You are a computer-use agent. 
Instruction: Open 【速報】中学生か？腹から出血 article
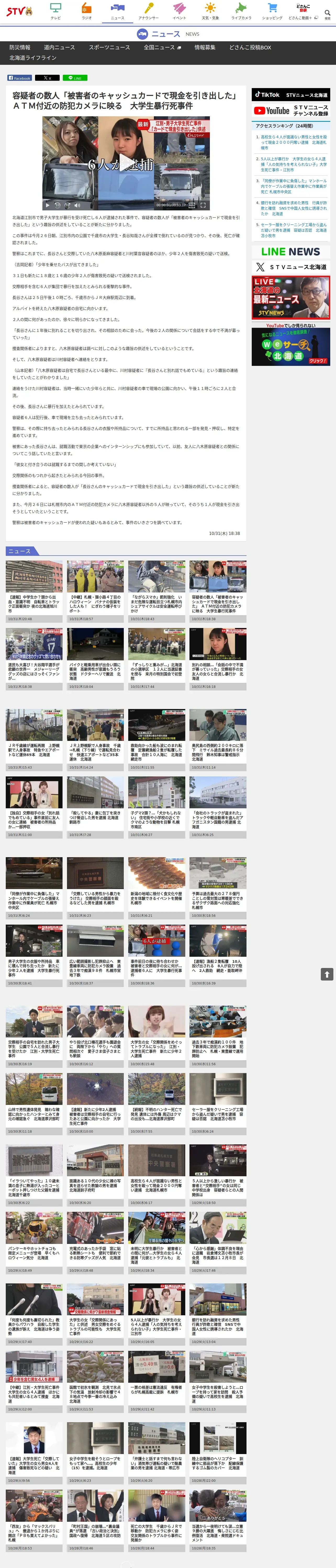34,591
